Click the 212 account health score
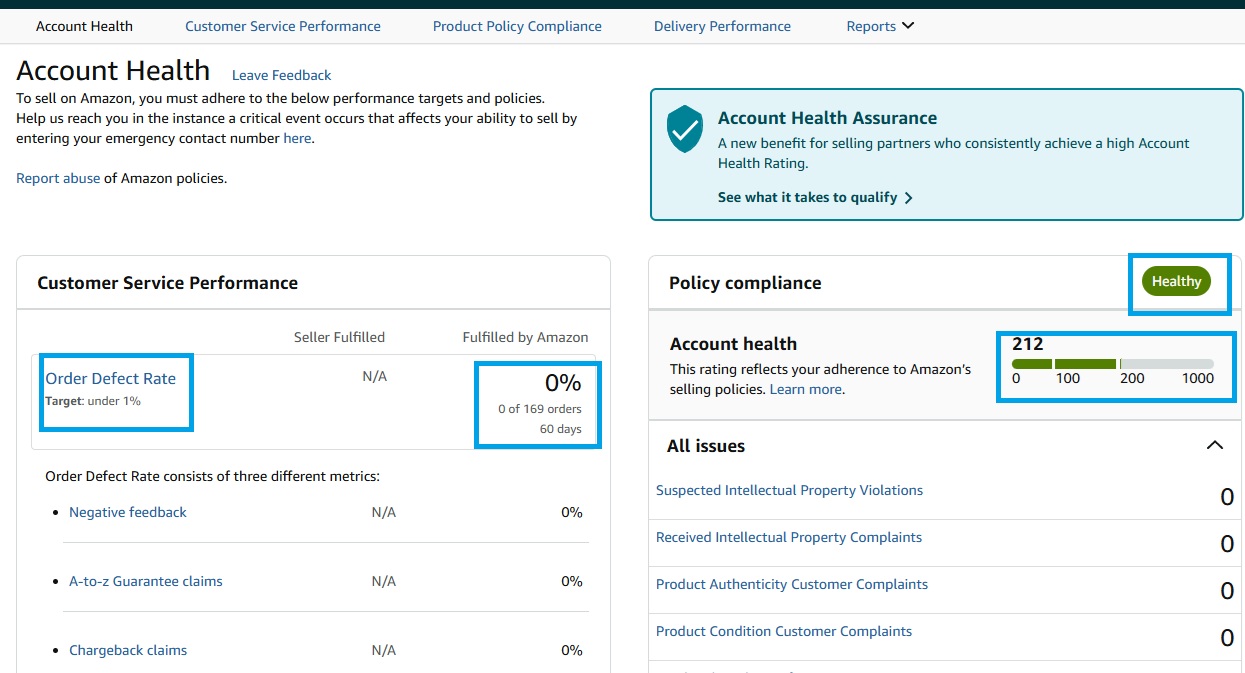The height and width of the screenshot is (673, 1245). click(1027, 344)
